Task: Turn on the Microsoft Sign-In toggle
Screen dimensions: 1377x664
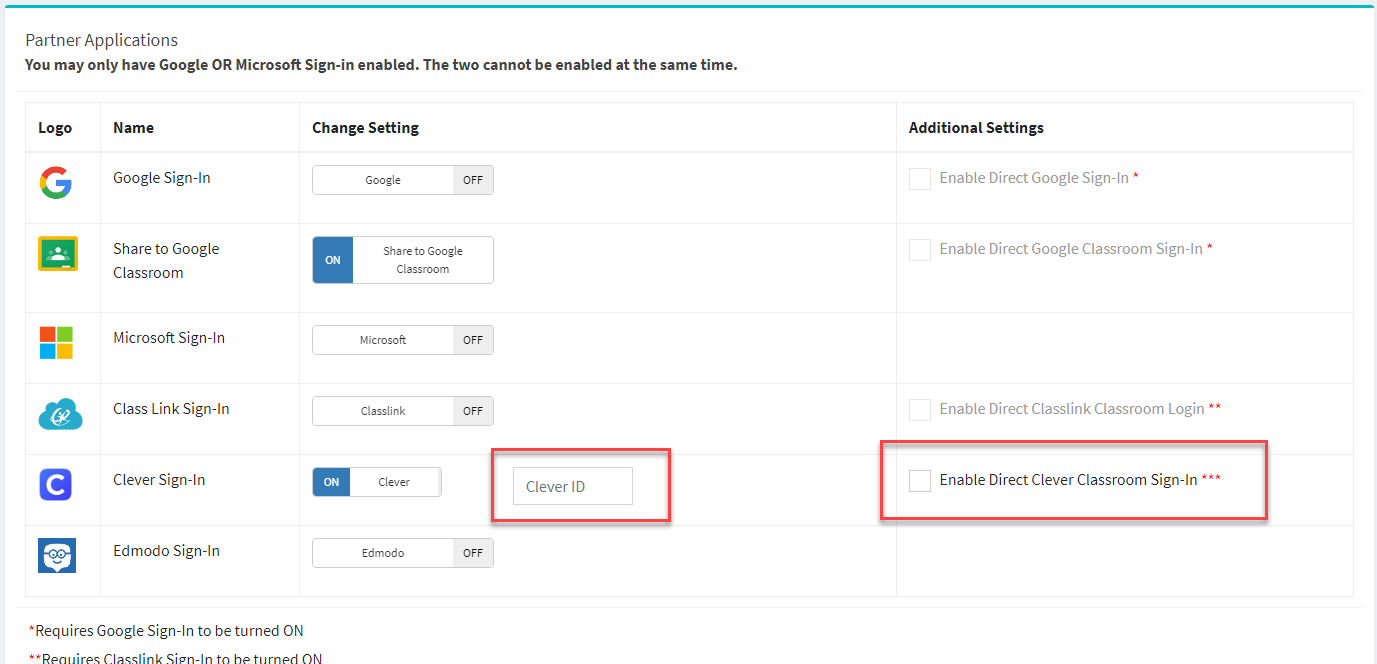Action: 403,340
